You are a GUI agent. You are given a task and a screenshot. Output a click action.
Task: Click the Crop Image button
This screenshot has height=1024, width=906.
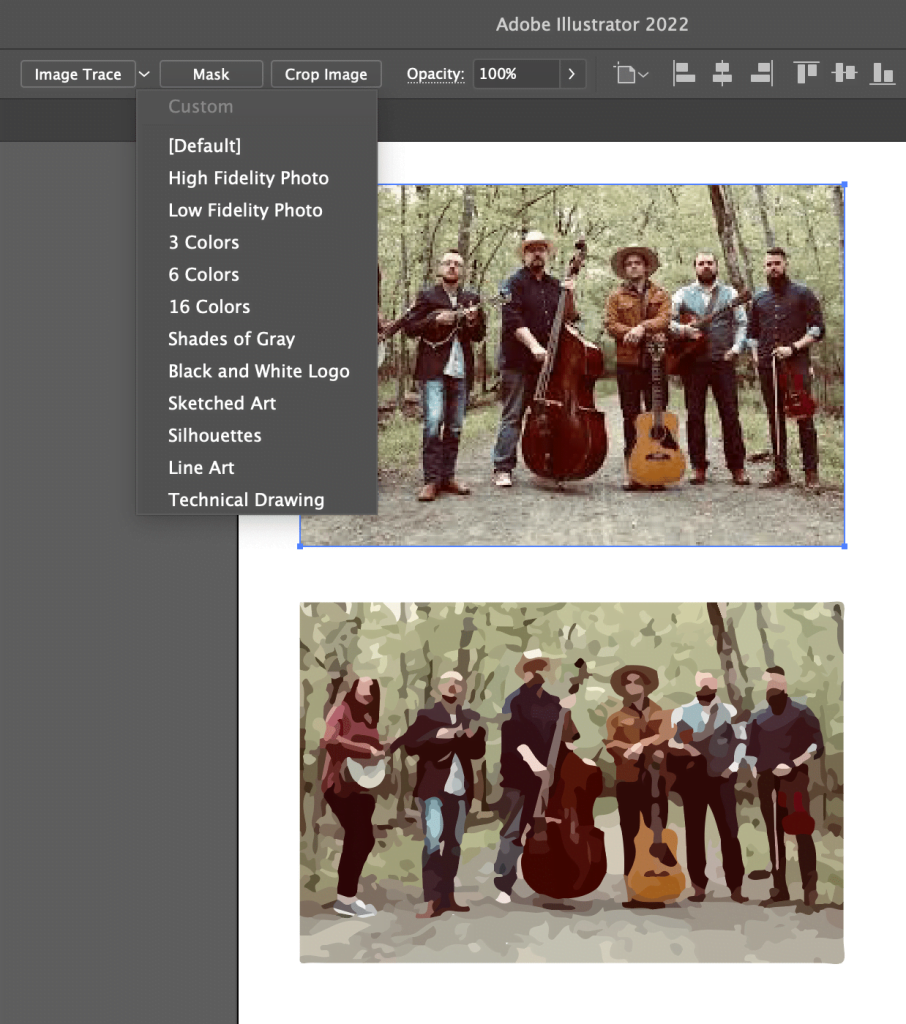click(326, 74)
